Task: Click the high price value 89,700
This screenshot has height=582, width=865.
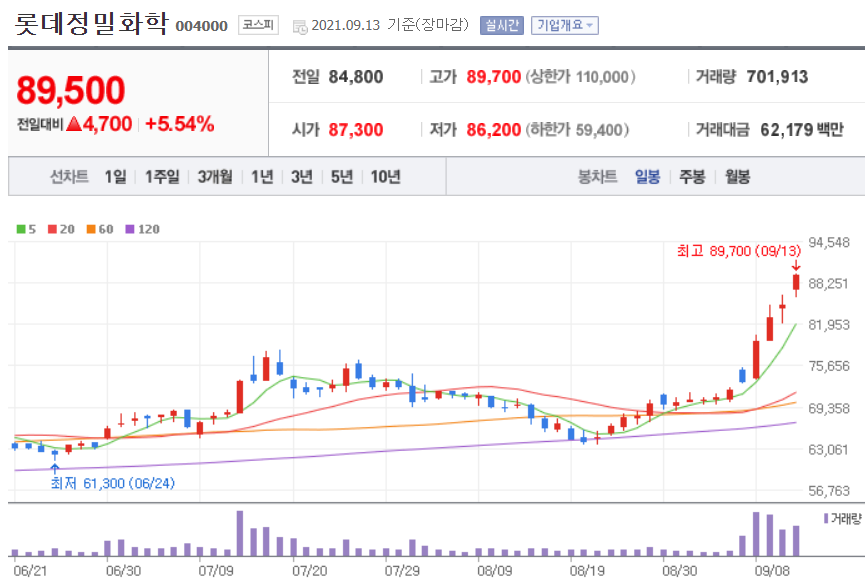Action: point(494,77)
